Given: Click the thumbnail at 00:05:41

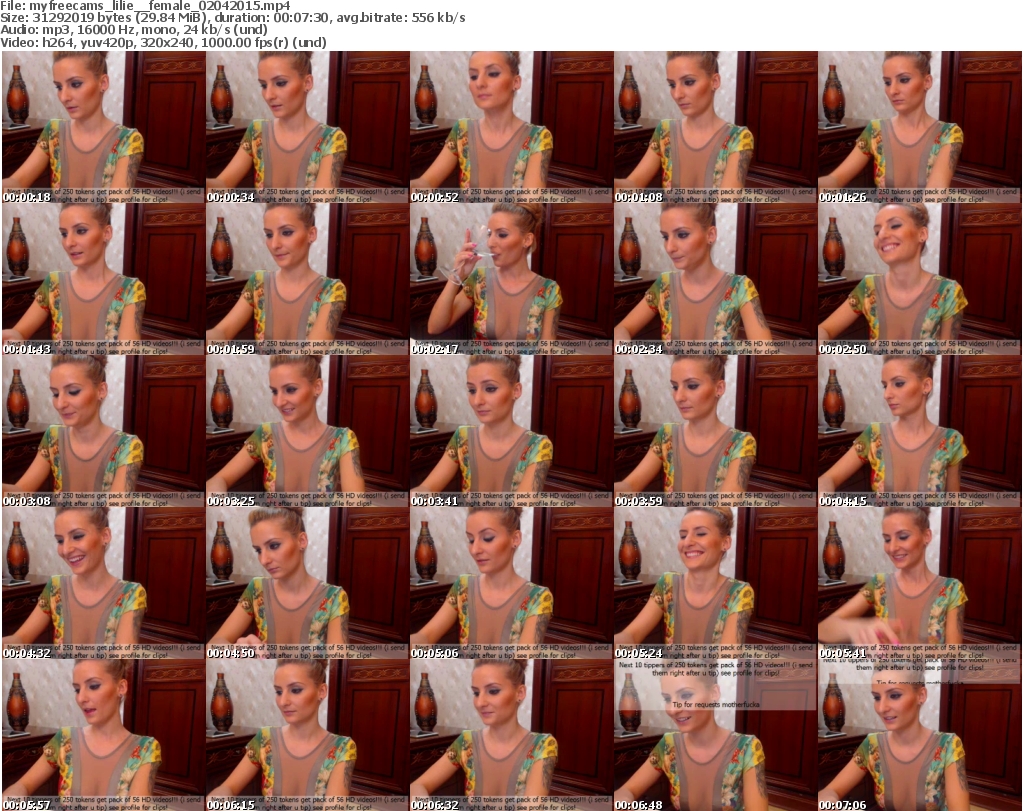Looking at the screenshot, I should [x=919, y=583].
